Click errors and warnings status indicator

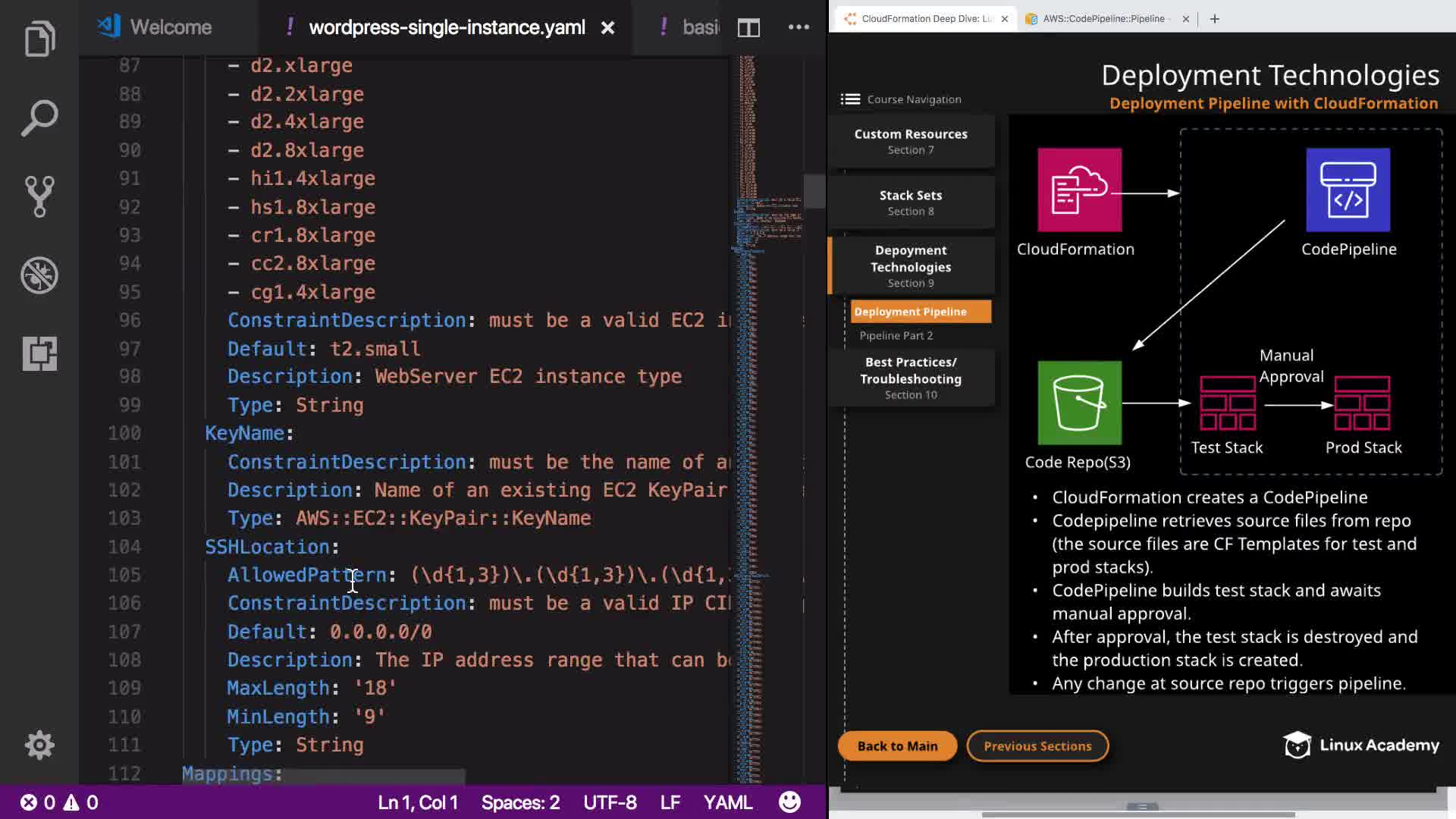pyautogui.click(x=59, y=802)
